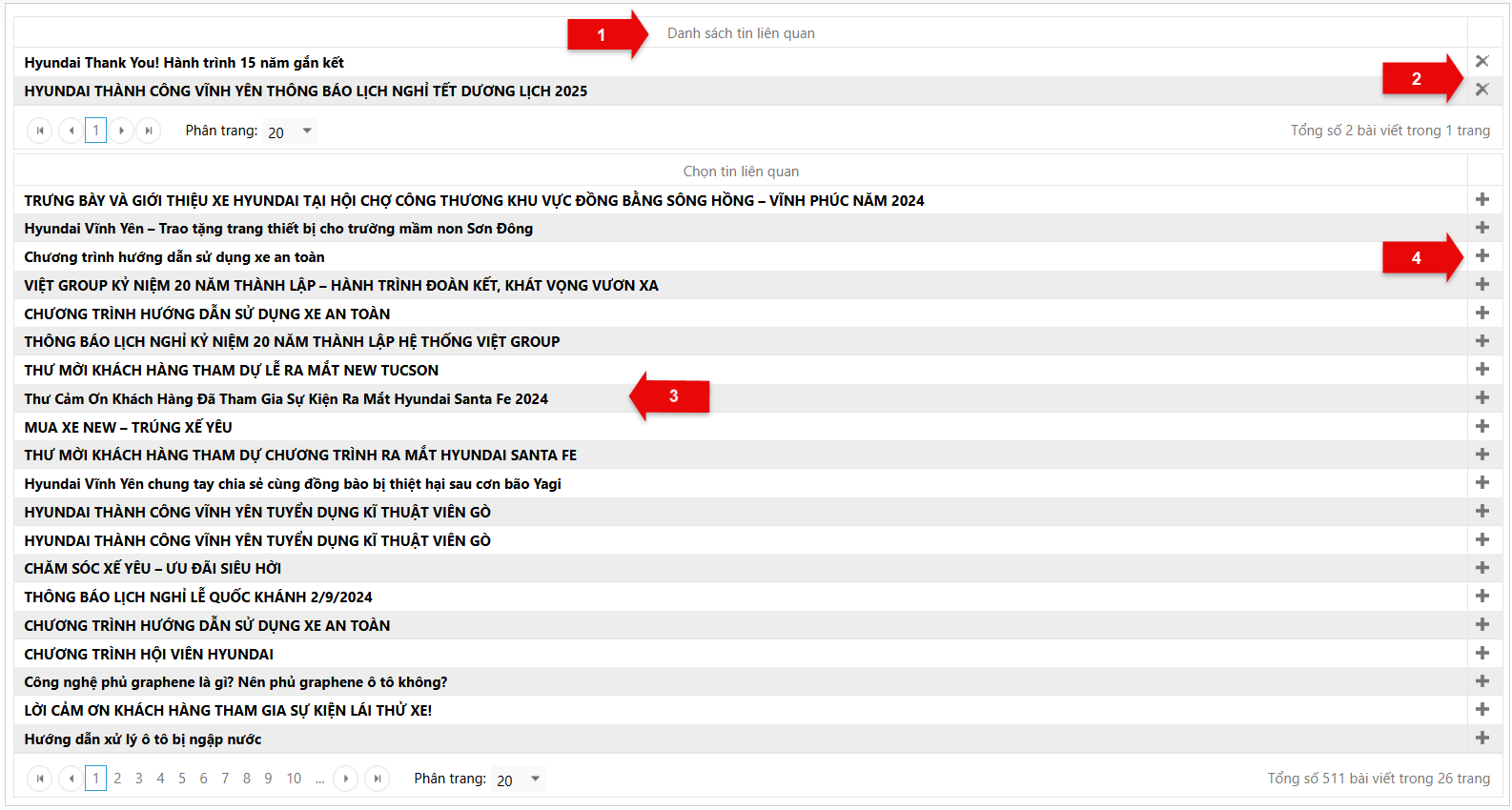Add 'THÔNG BÁO LỊCH NGHỈ LỄ QUỐC KHÁNH 2/9/2024'

(x=1481, y=596)
